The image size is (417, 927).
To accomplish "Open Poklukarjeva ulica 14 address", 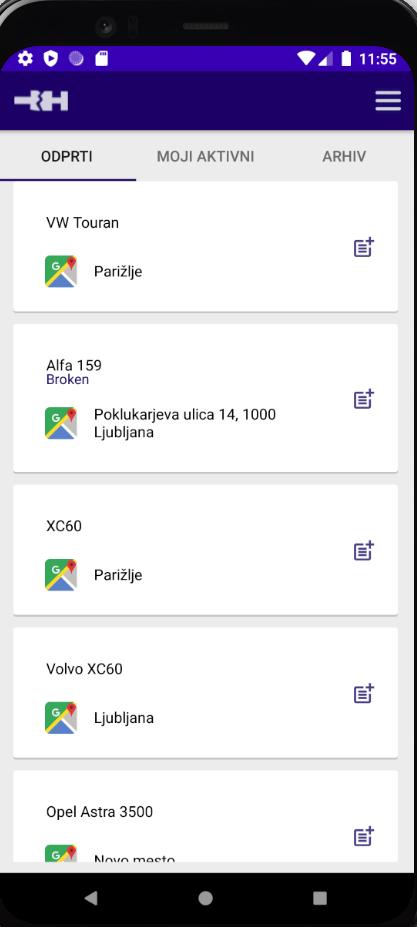I will tap(185, 423).
